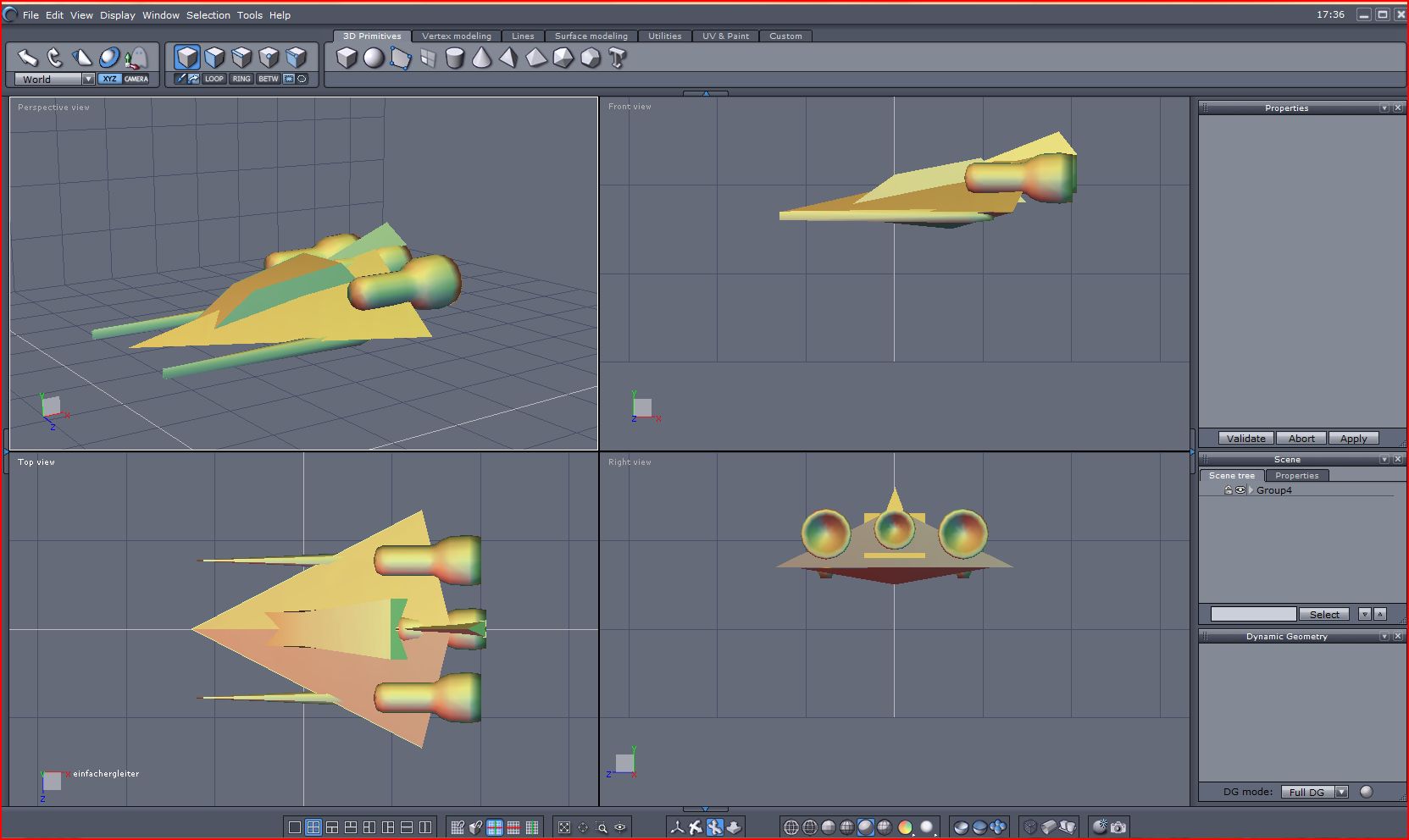1409x840 pixels.
Task: Click the scene up arrow button
Action: 1380,614
